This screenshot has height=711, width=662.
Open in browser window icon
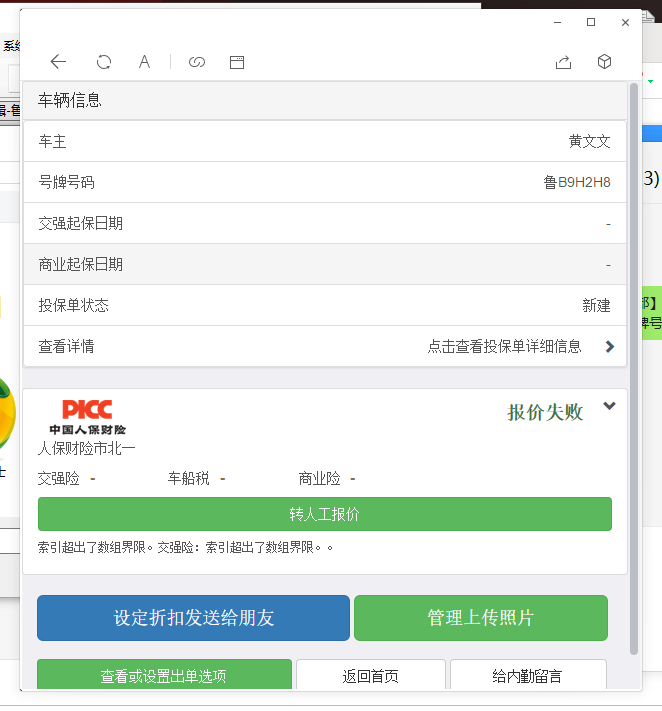(237, 62)
